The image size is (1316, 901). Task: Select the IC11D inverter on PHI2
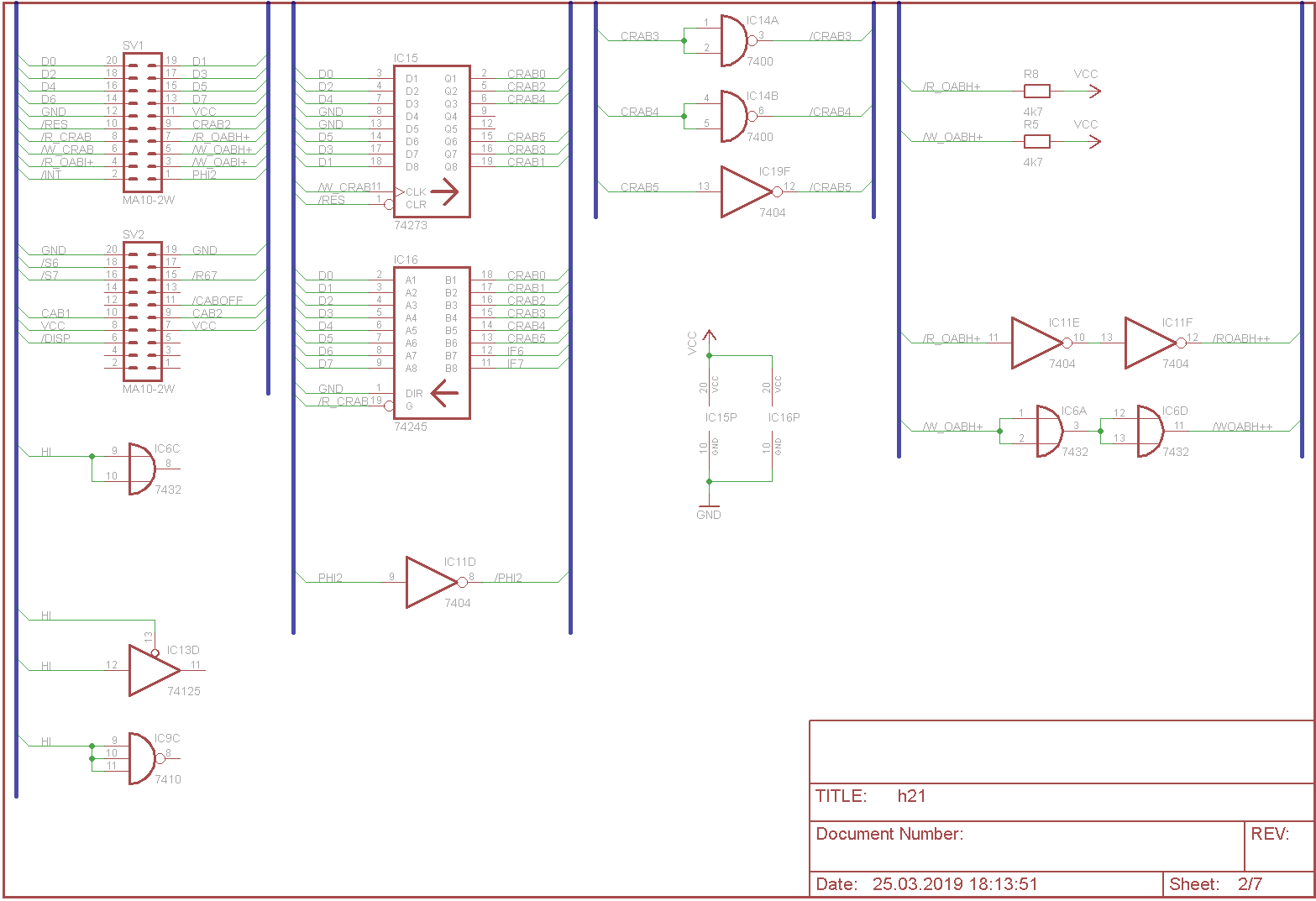[431, 582]
